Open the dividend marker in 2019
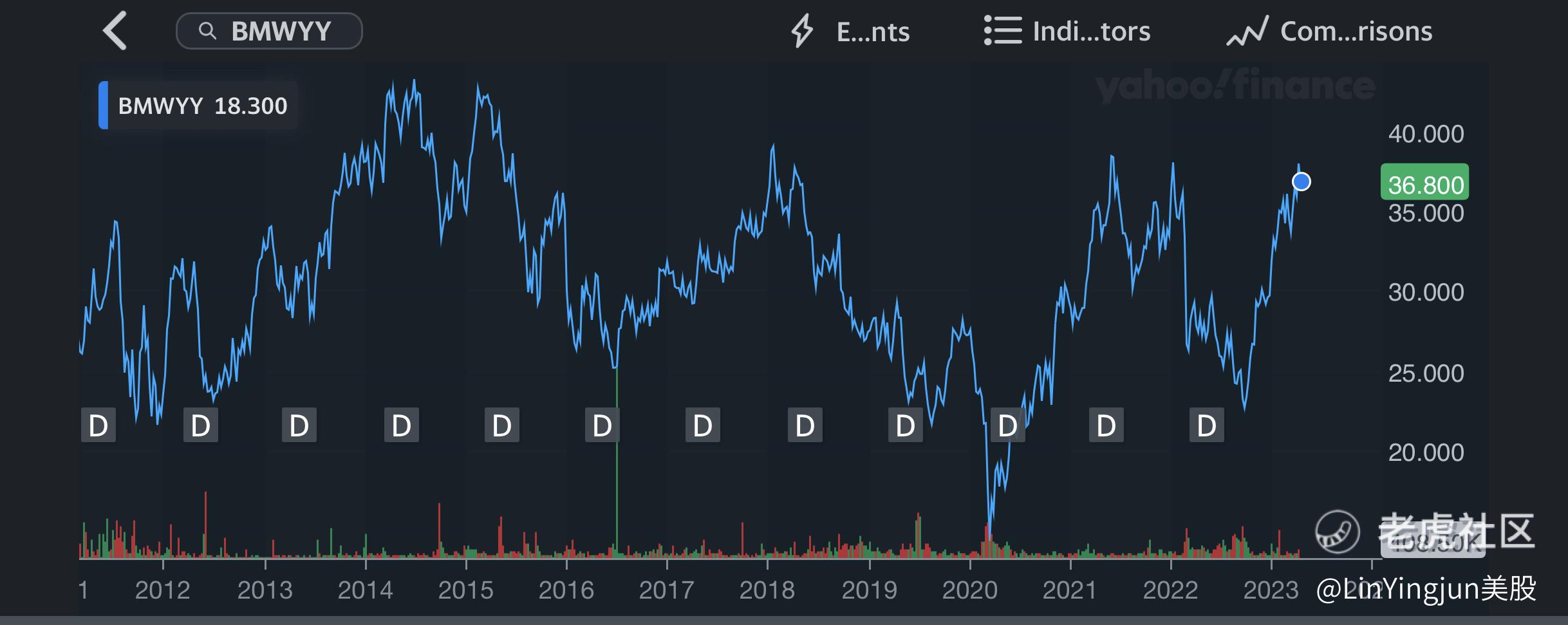This screenshot has width=1568, height=625. 906,425
